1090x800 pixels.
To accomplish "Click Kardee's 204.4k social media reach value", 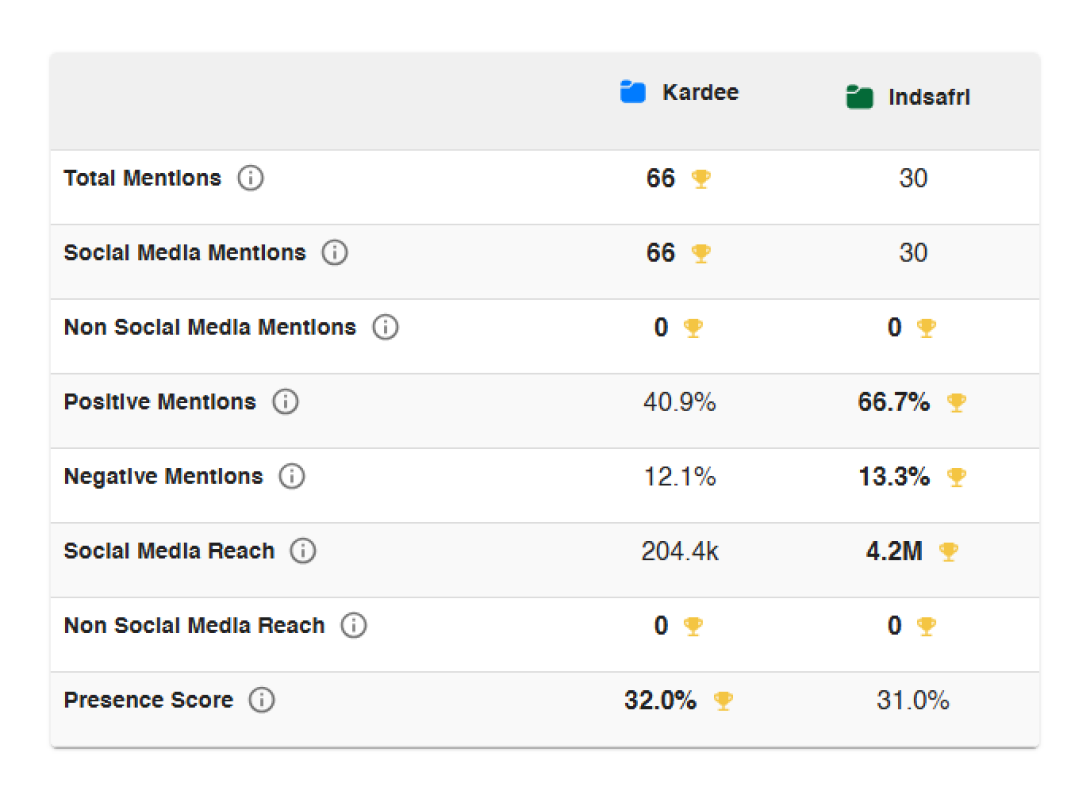I will tap(680, 551).
